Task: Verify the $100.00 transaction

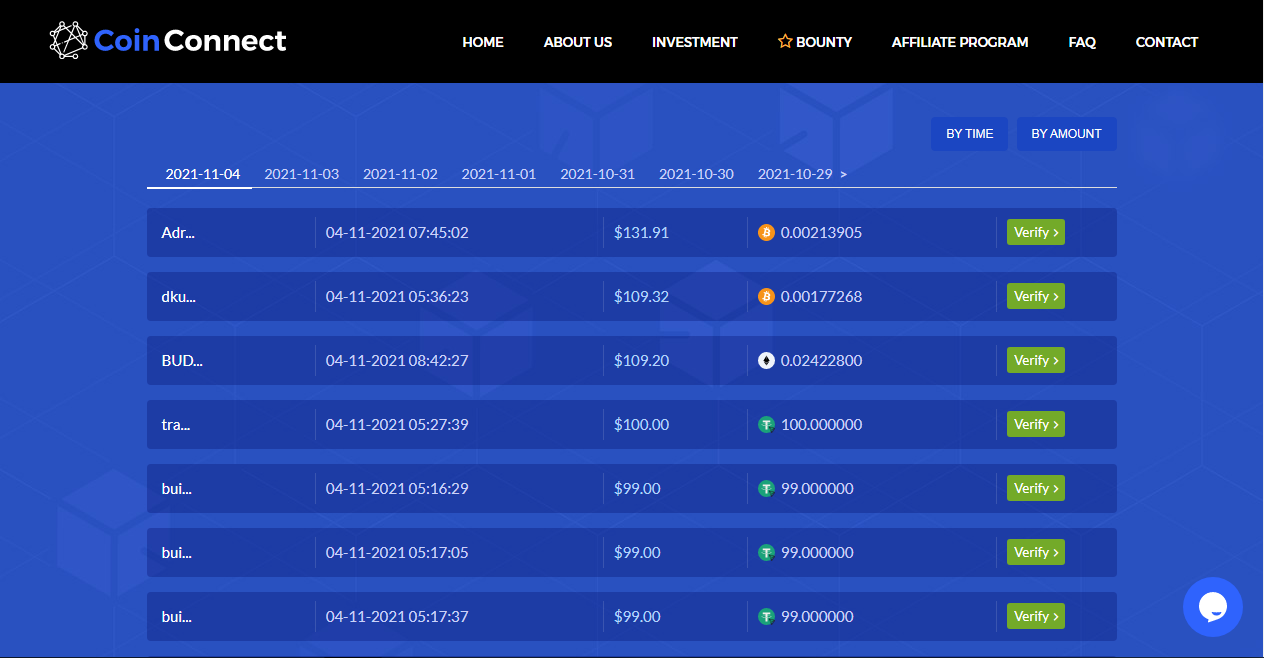Action: [1036, 424]
